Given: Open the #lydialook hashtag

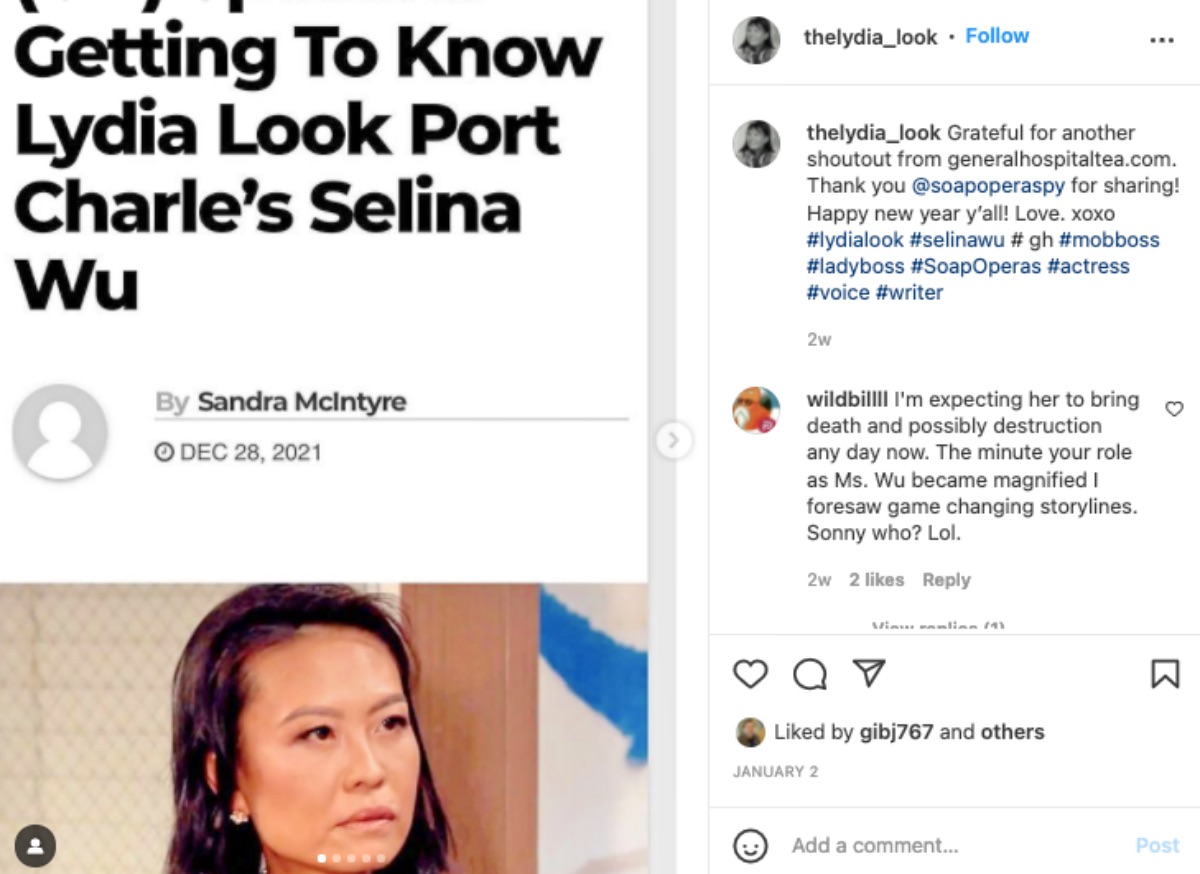Looking at the screenshot, I should pos(855,240).
